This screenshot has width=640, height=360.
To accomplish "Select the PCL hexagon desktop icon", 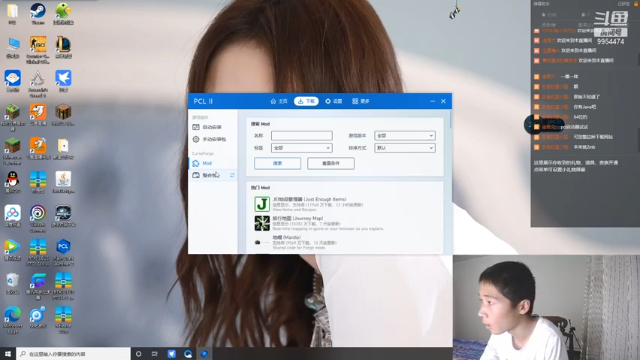I will coord(63,252).
